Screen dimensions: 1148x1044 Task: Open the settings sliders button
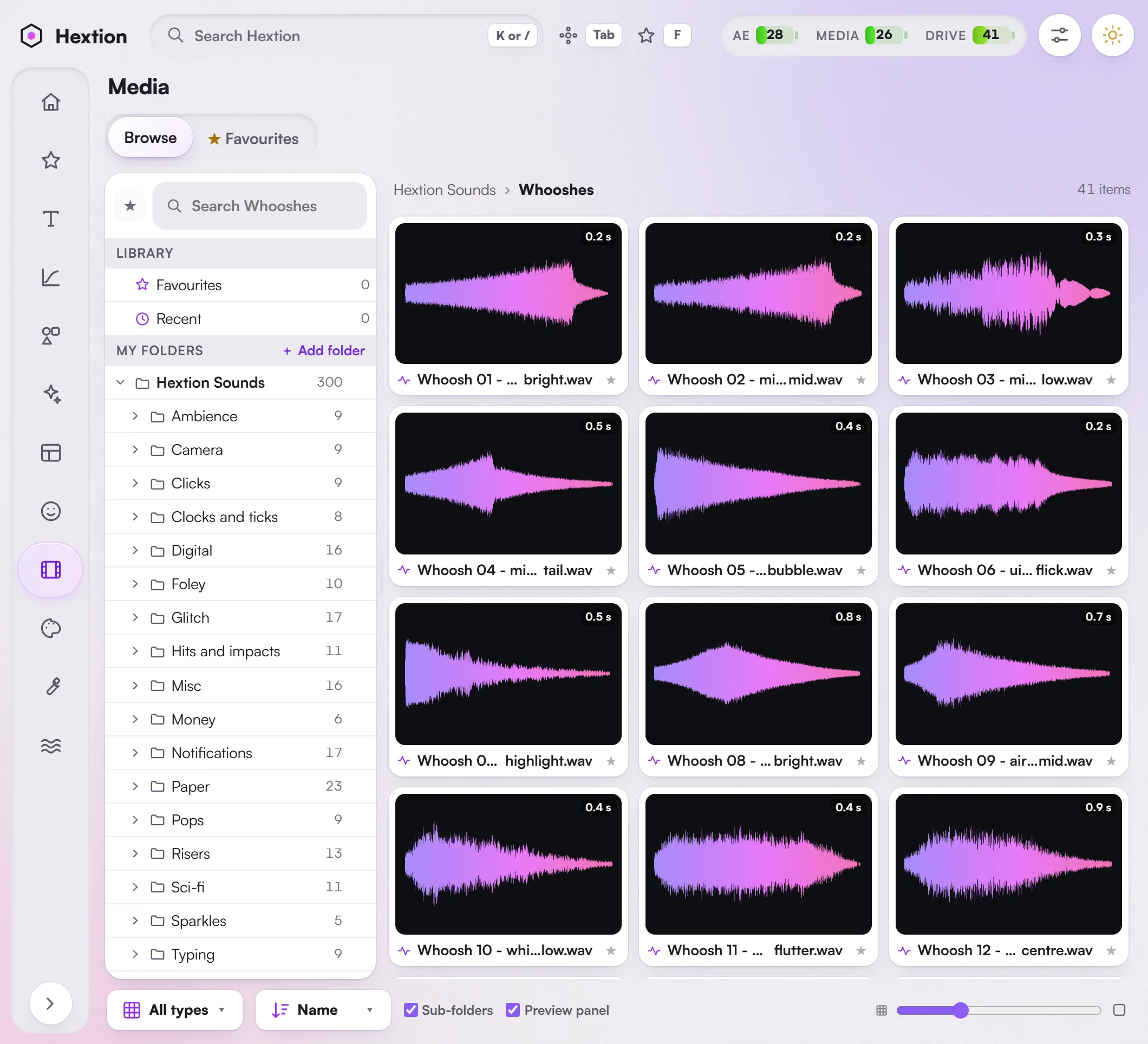(x=1059, y=35)
